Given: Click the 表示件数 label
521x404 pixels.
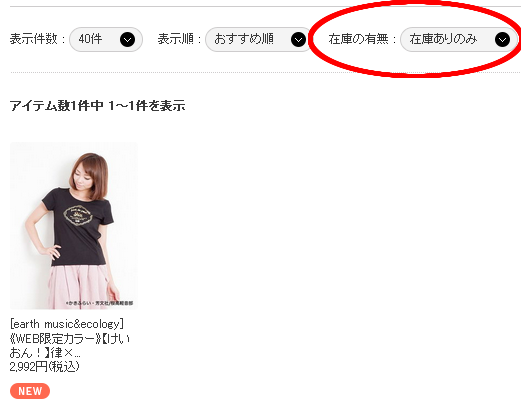Looking at the screenshot, I should point(34,39).
